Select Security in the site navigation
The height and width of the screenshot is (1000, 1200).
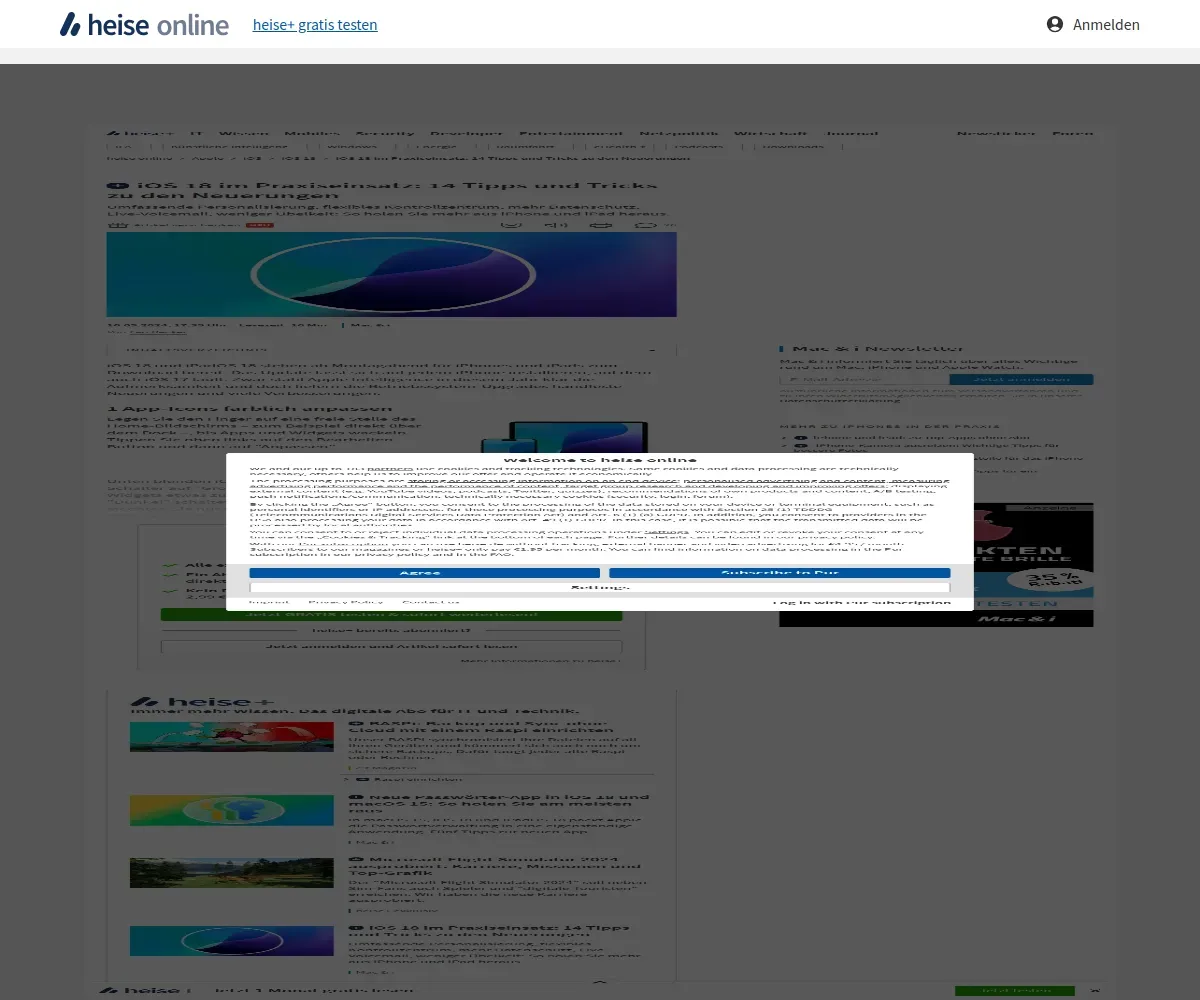click(384, 133)
